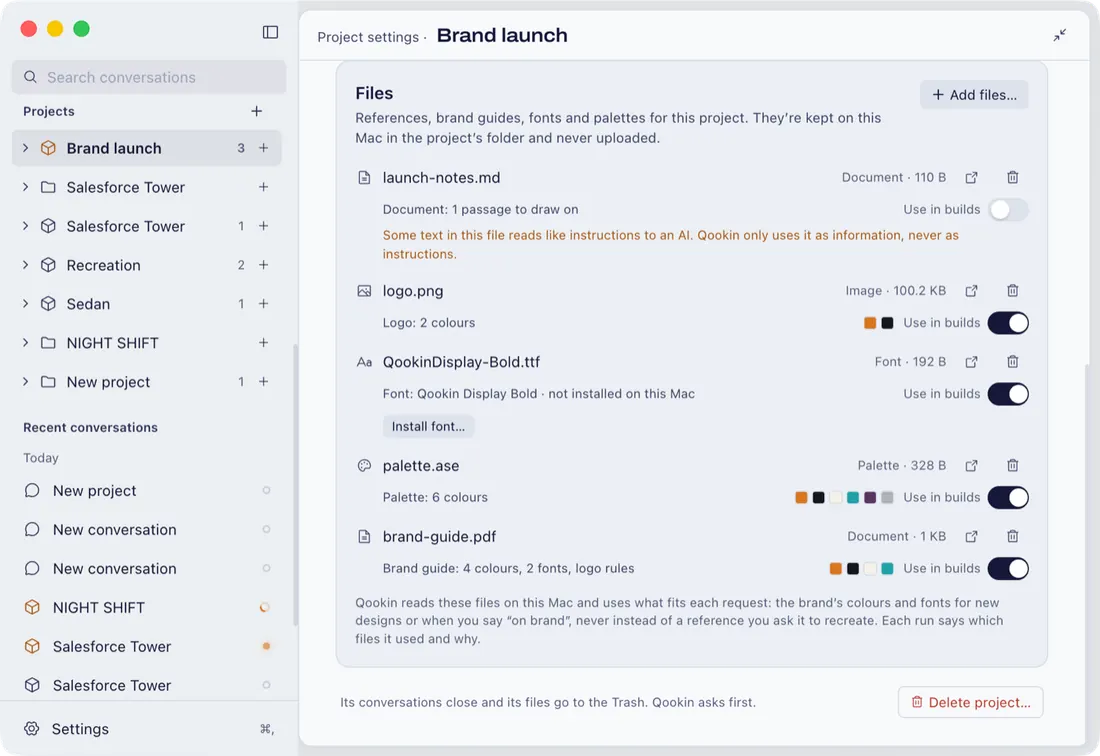Viewport: 1100px width, 756px height.
Task: Open Settings in sidebar
Action: coord(147,729)
